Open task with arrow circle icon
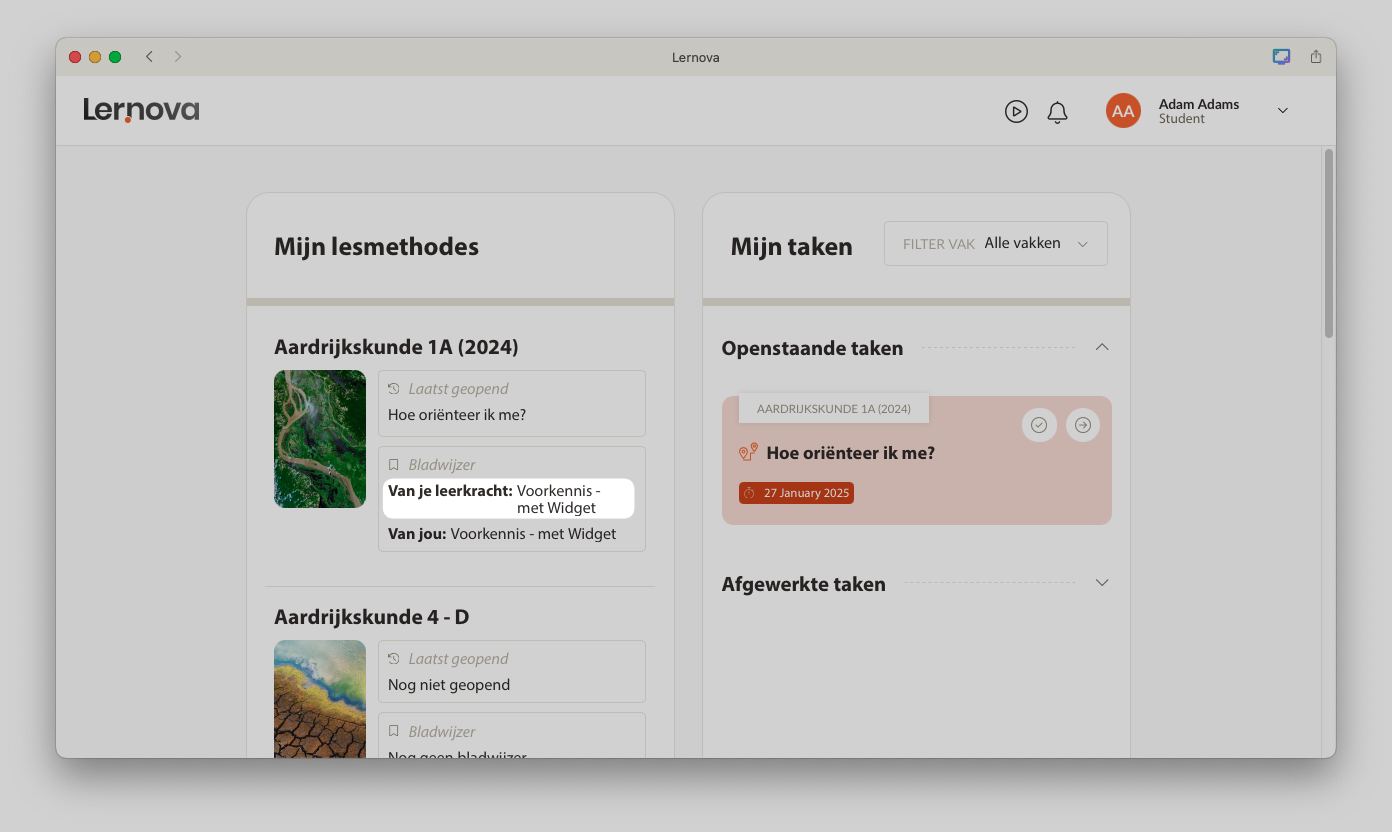Viewport: 1392px width, 832px height. click(x=1083, y=425)
